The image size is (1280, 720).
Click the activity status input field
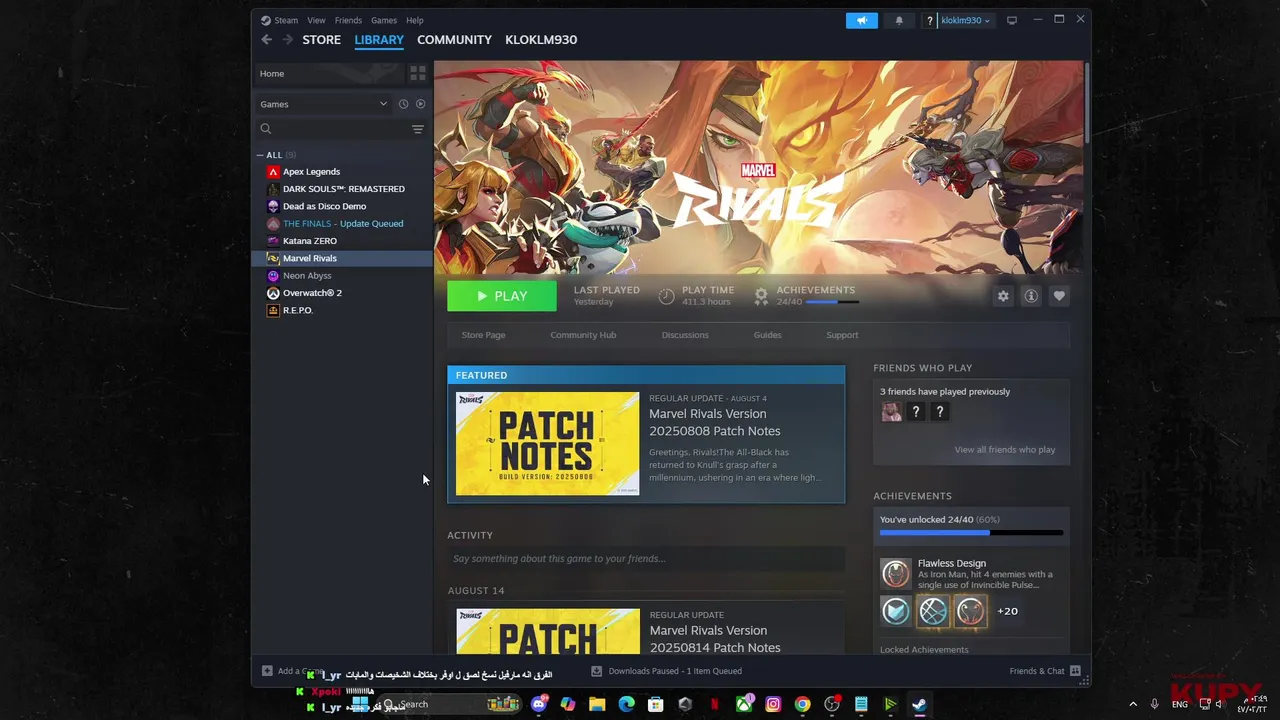click(646, 559)
